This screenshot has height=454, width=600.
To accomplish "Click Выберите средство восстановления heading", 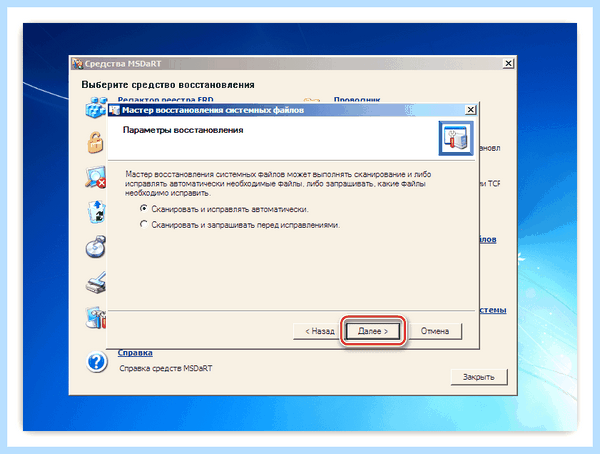I will pos(168,85).
